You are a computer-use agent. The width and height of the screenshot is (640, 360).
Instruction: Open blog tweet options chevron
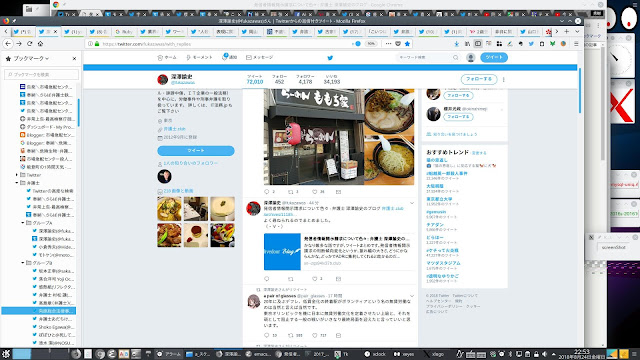411,203
